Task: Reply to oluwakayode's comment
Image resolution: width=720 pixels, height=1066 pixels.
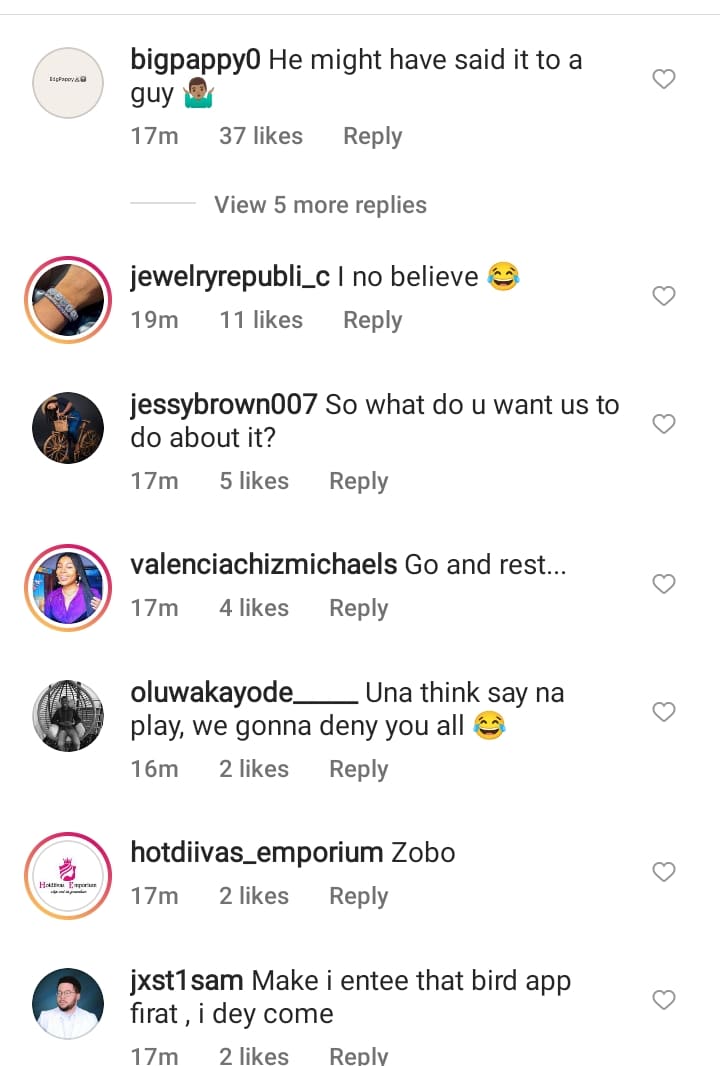Action: click(x=358, y=769)
